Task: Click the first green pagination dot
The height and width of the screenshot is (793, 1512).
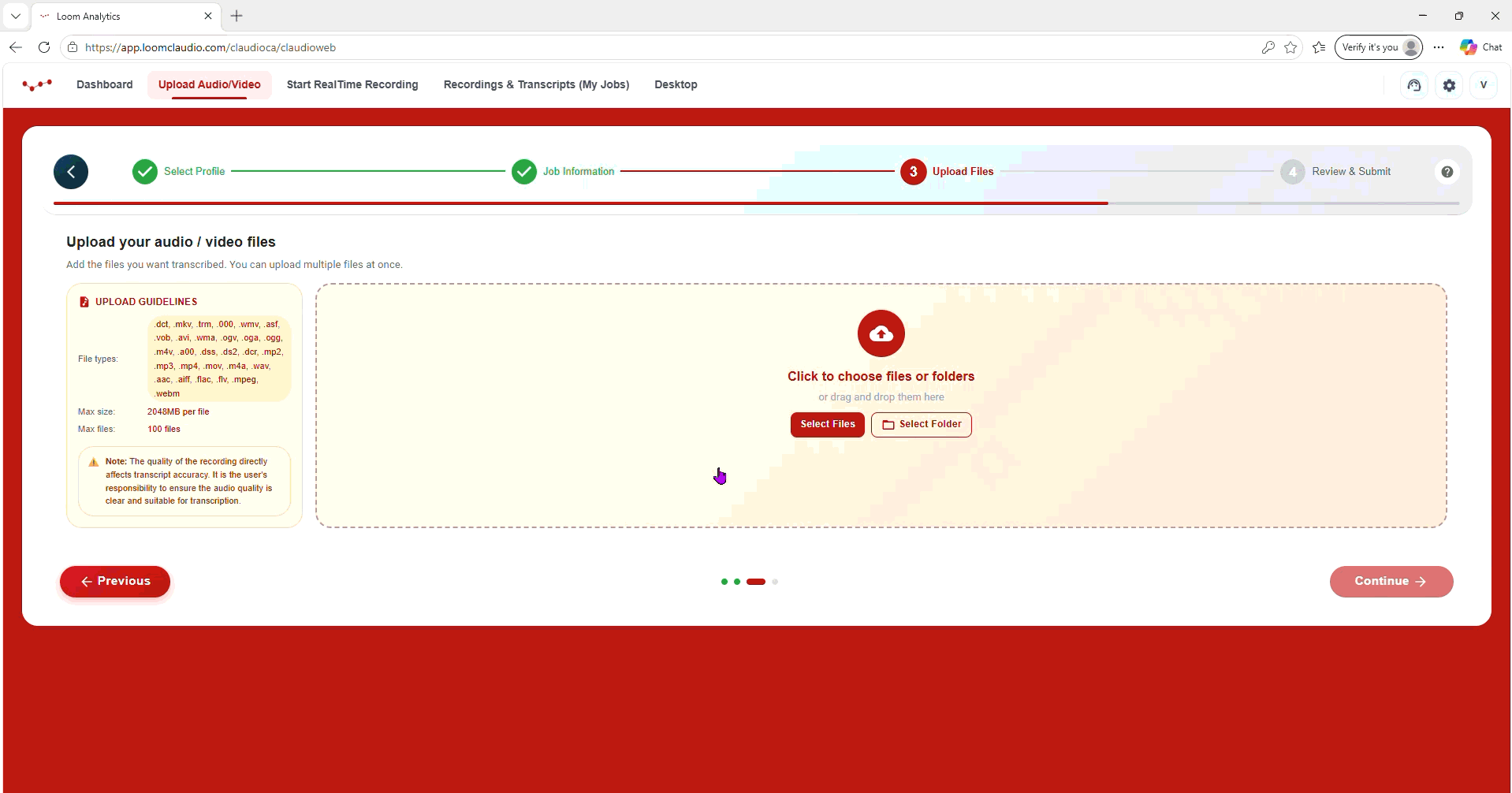Action: point(724,582)
